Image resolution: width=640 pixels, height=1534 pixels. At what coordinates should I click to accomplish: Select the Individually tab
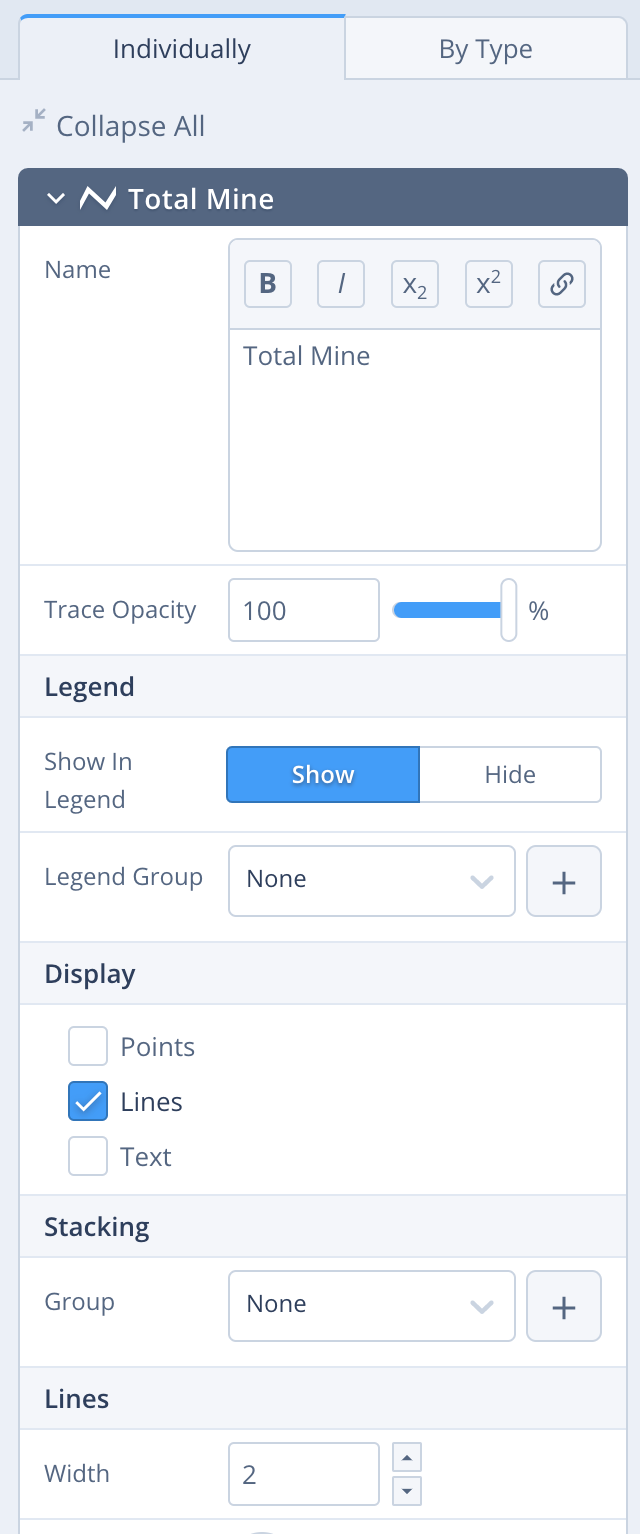pos(182,49)
